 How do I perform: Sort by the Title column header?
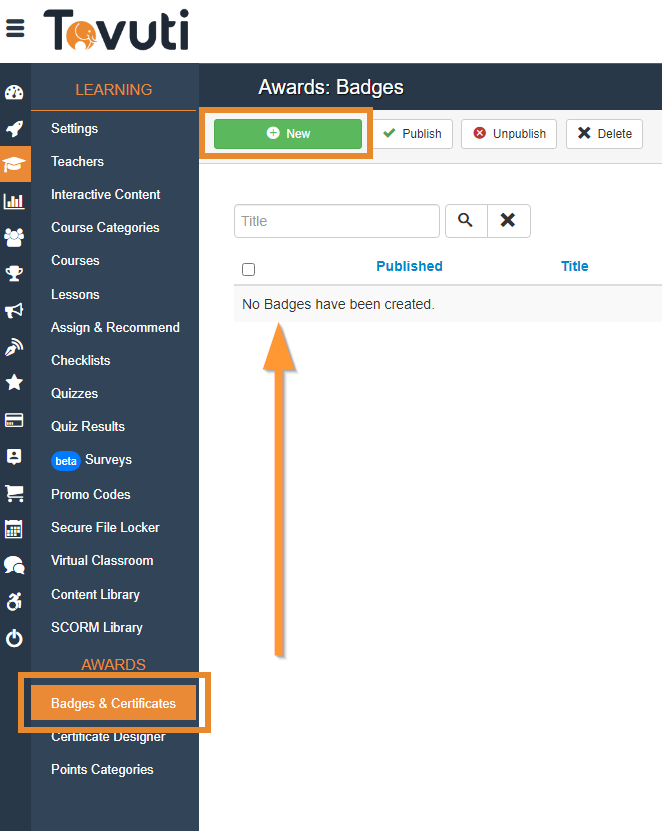click(574, 266)
